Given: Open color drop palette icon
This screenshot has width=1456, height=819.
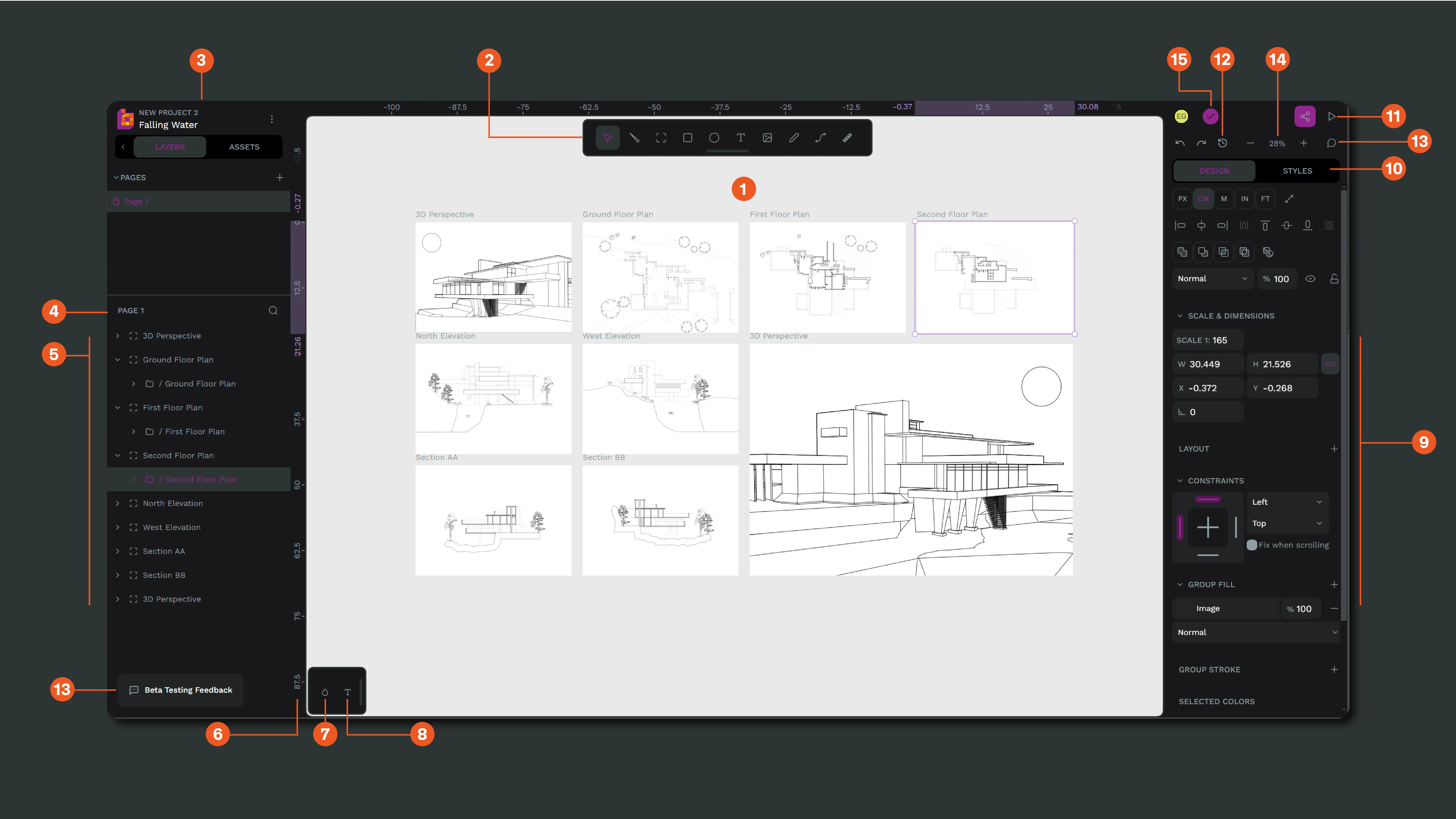Looking at the screenshot, I should coord(325,692).
